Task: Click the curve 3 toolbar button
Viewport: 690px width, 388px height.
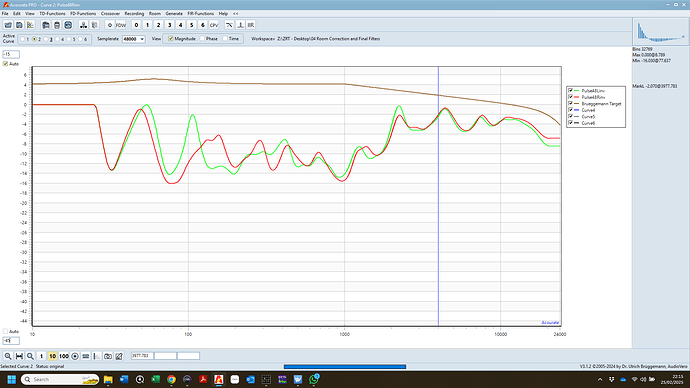Action: [169, 25]
